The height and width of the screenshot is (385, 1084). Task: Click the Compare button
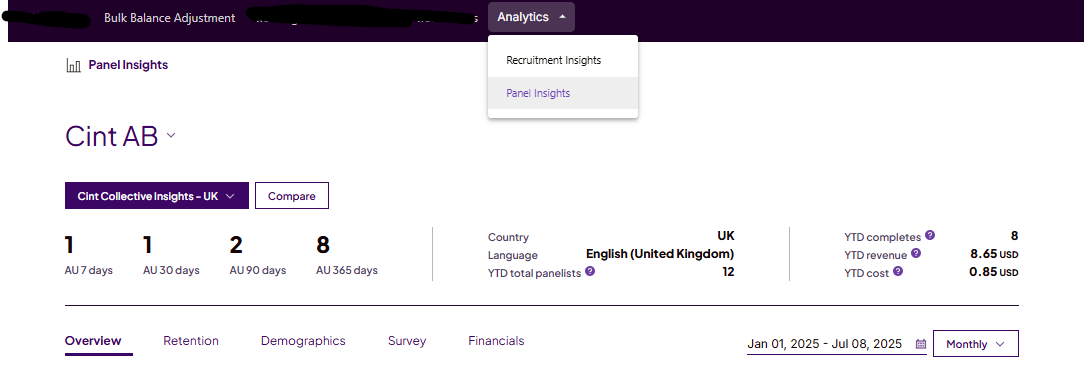click(x=292, y=196)
